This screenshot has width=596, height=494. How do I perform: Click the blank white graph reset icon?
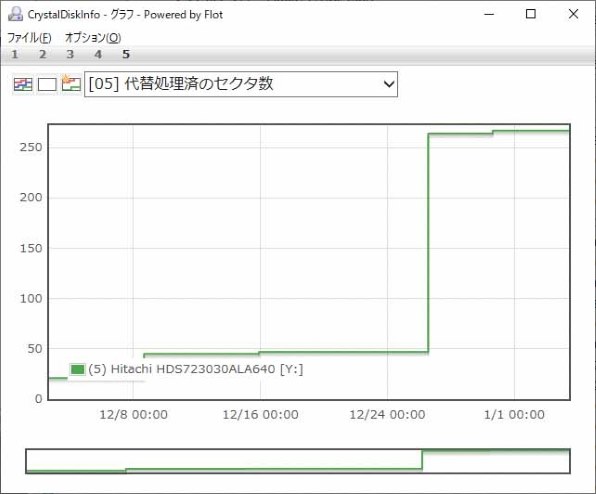pos(47,84)
